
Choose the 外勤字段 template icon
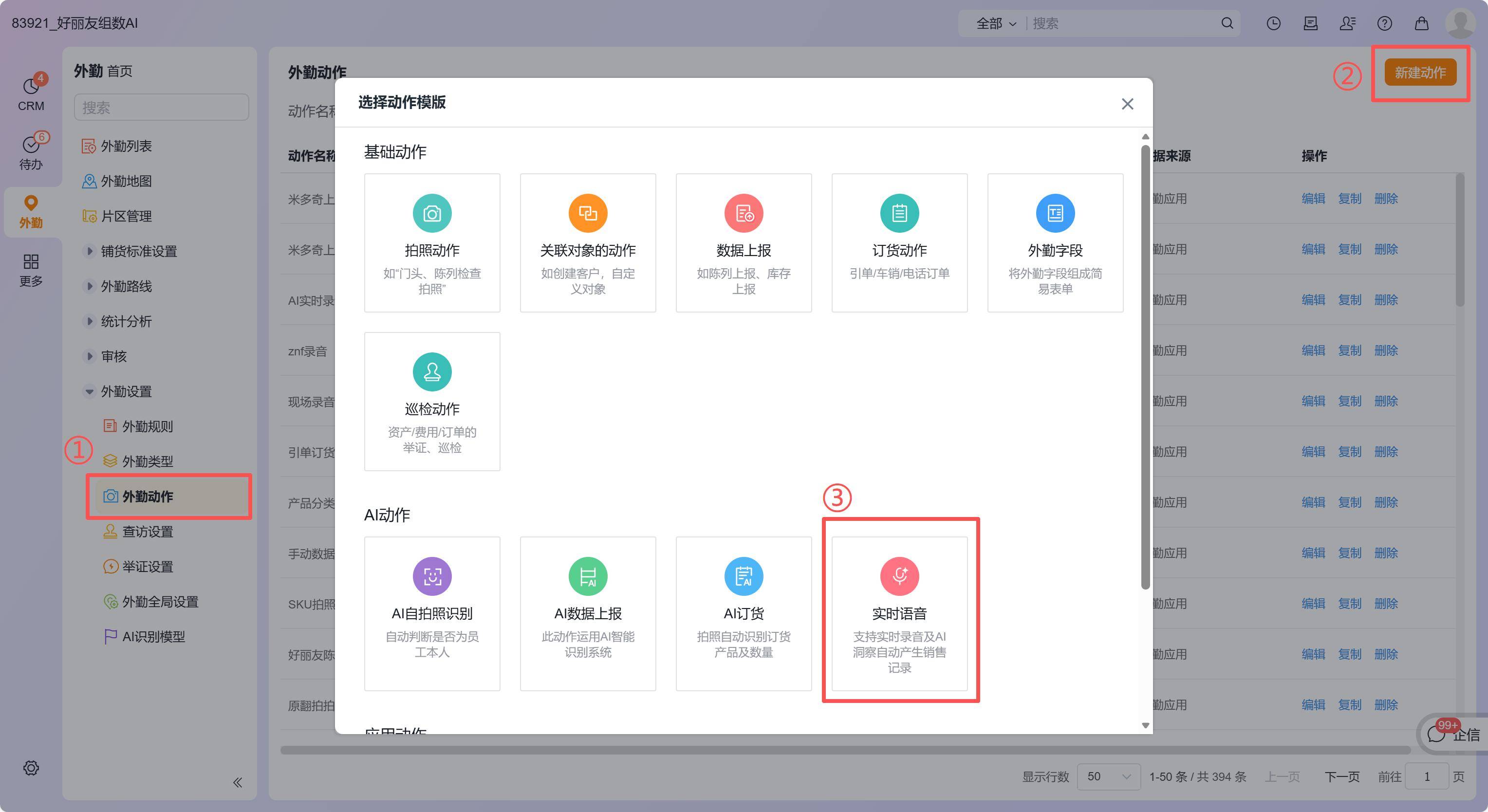coord(1055,214)
